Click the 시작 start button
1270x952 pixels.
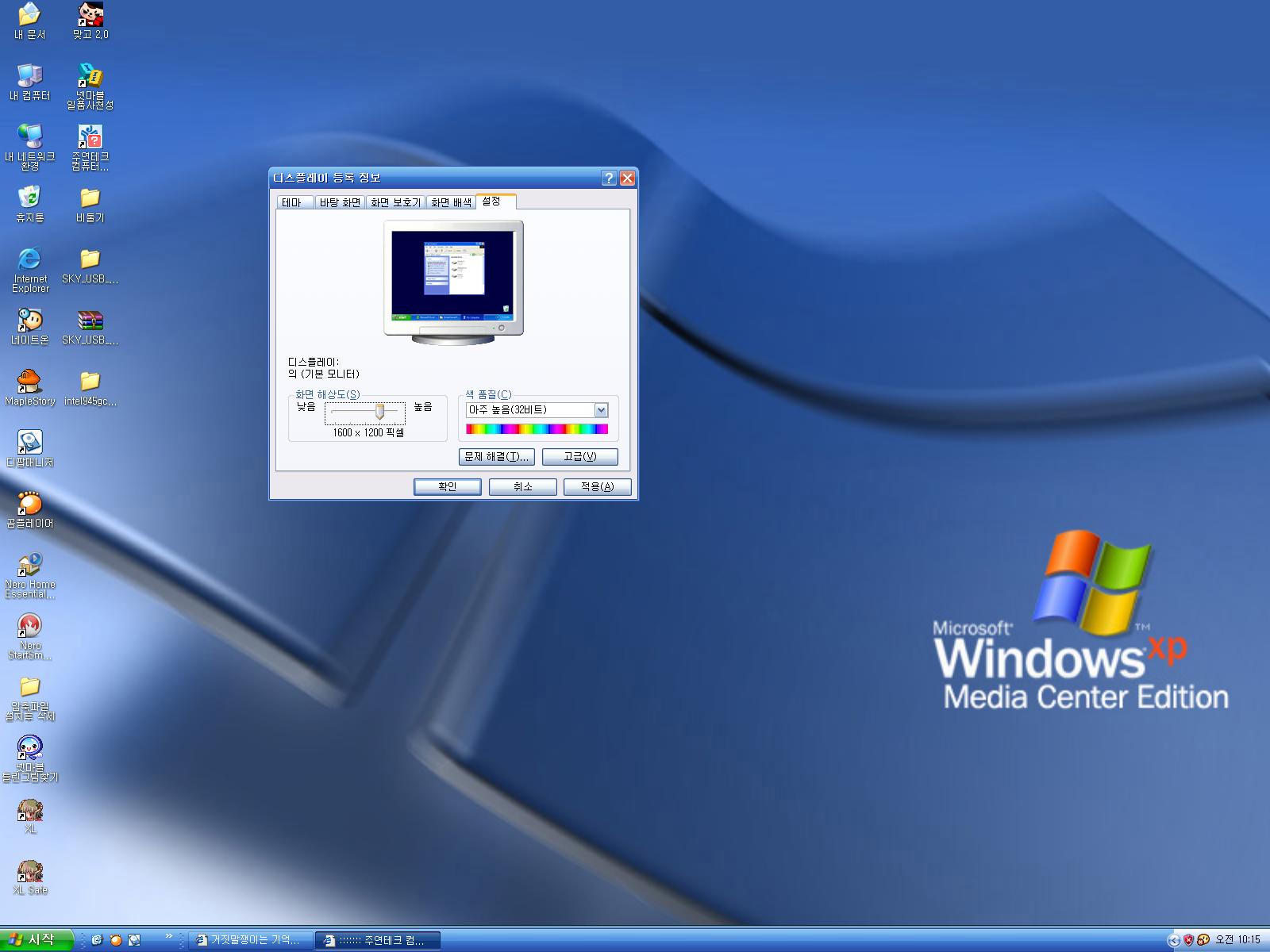click(37, 940)
